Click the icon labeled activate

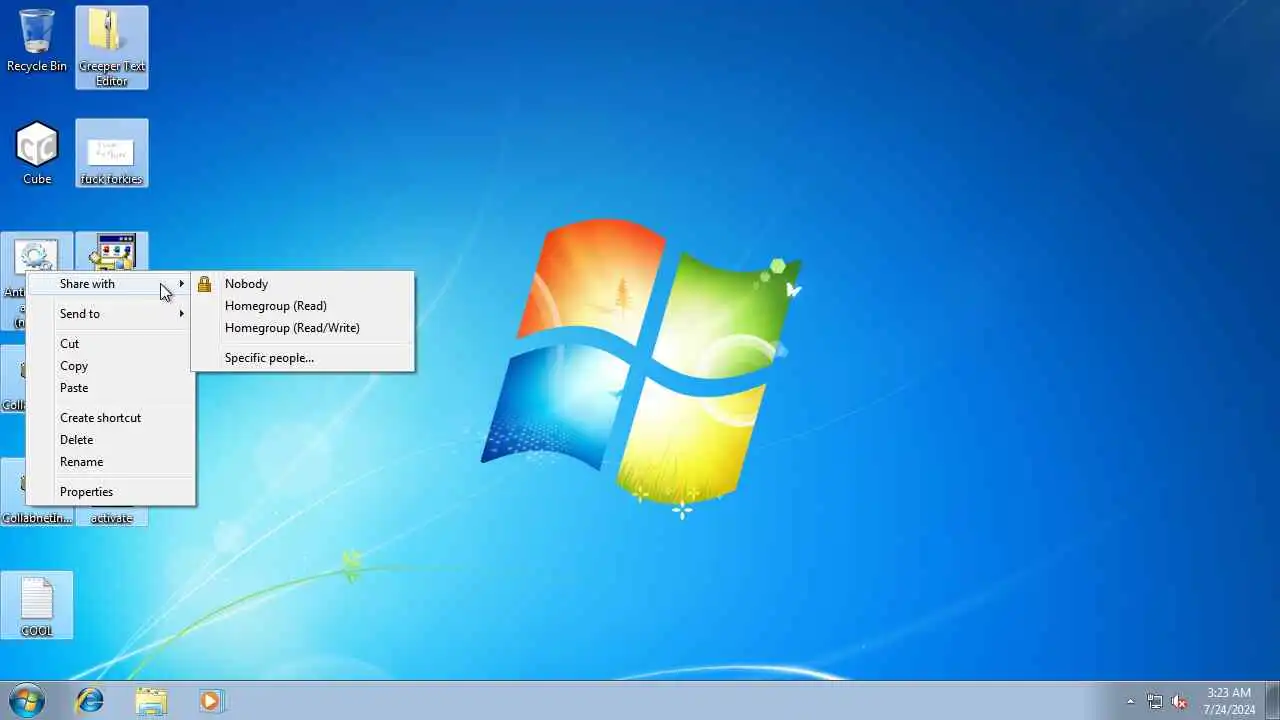pos(112,517)
